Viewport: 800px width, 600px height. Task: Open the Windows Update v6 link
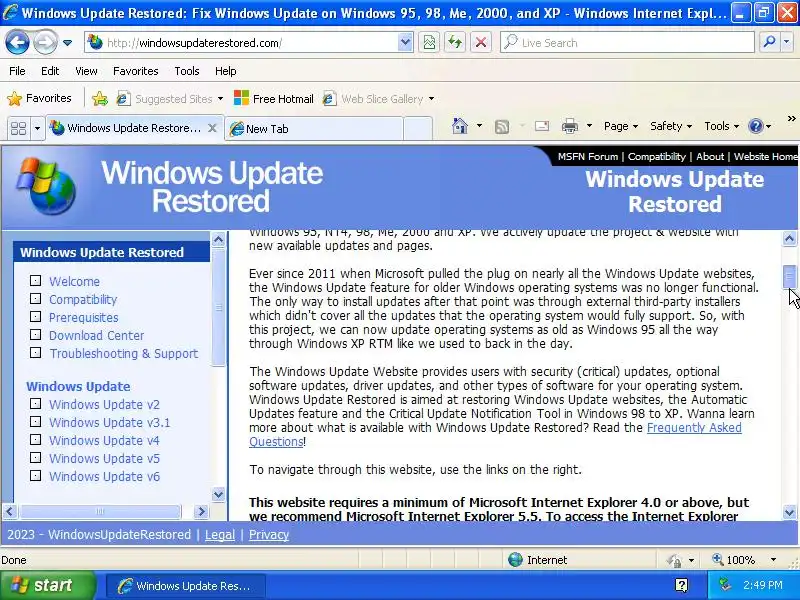pyautogui.click(x=105, y=476)
